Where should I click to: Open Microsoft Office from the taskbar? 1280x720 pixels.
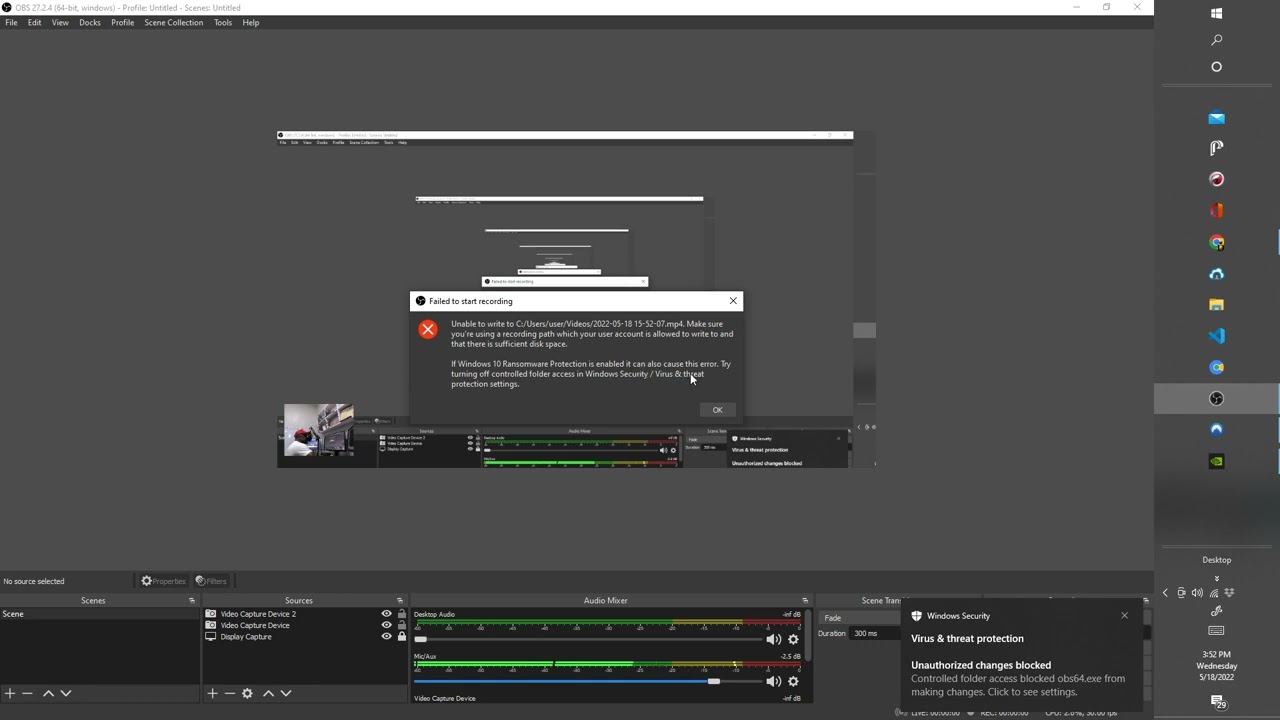tap(1217, 211)
